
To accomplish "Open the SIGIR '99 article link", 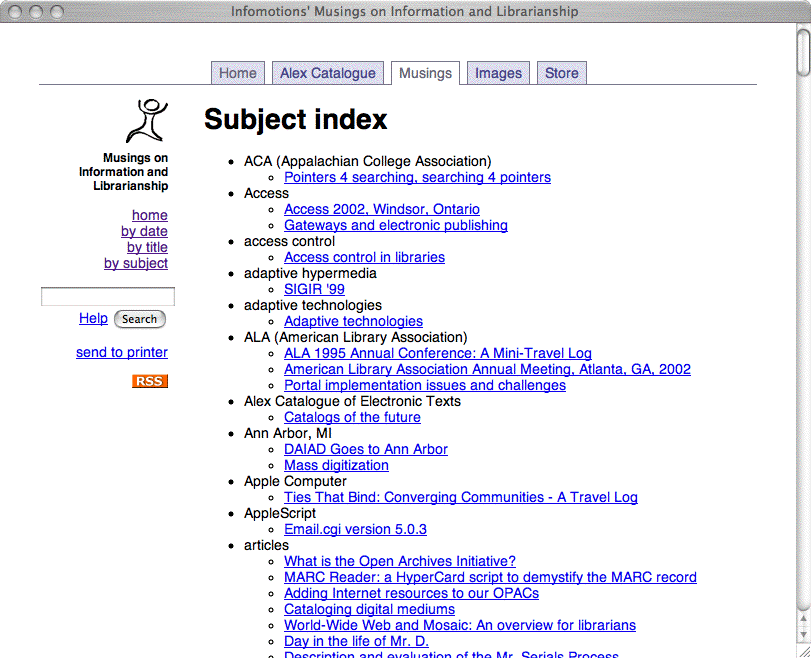I will click(x=314, y=289).
